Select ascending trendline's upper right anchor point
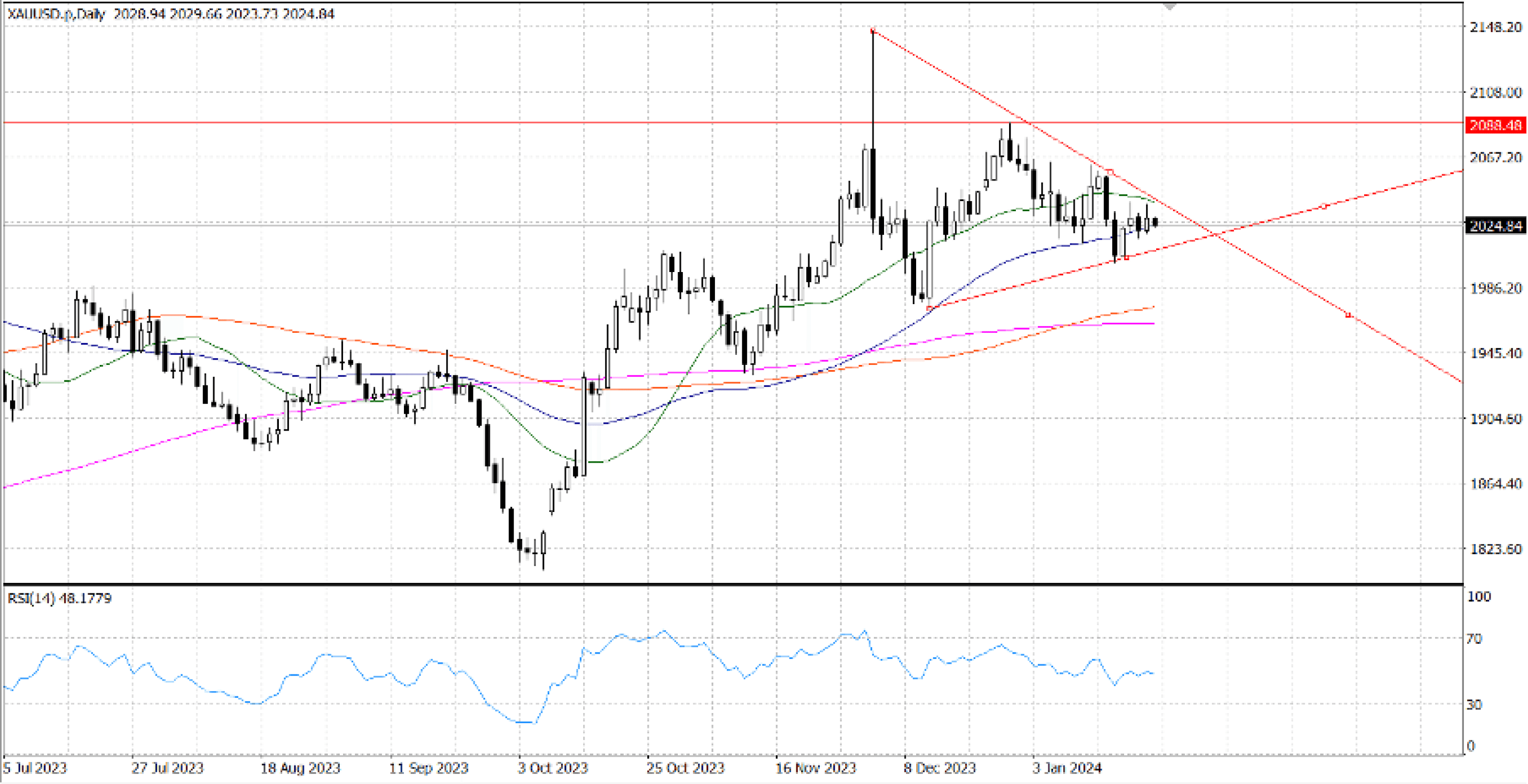 pos(1324,207)
